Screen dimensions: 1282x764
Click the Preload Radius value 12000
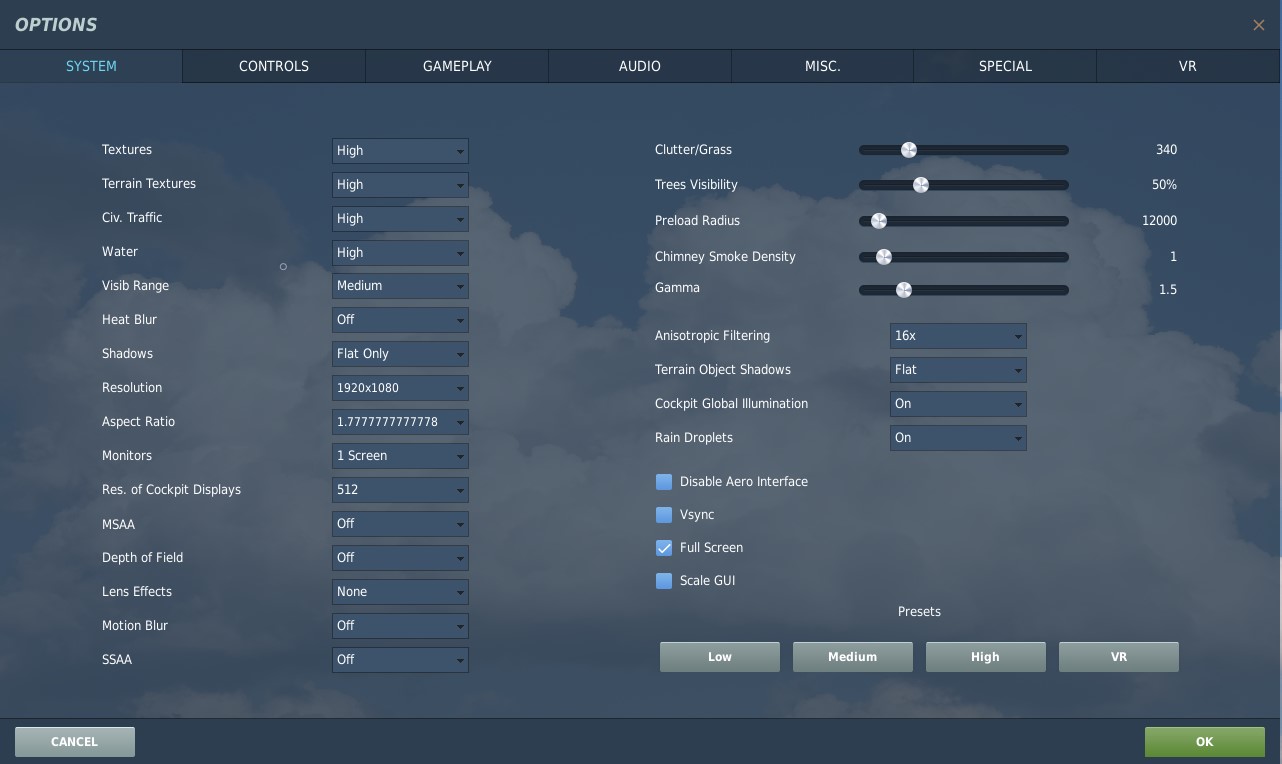click(1159, 221)
